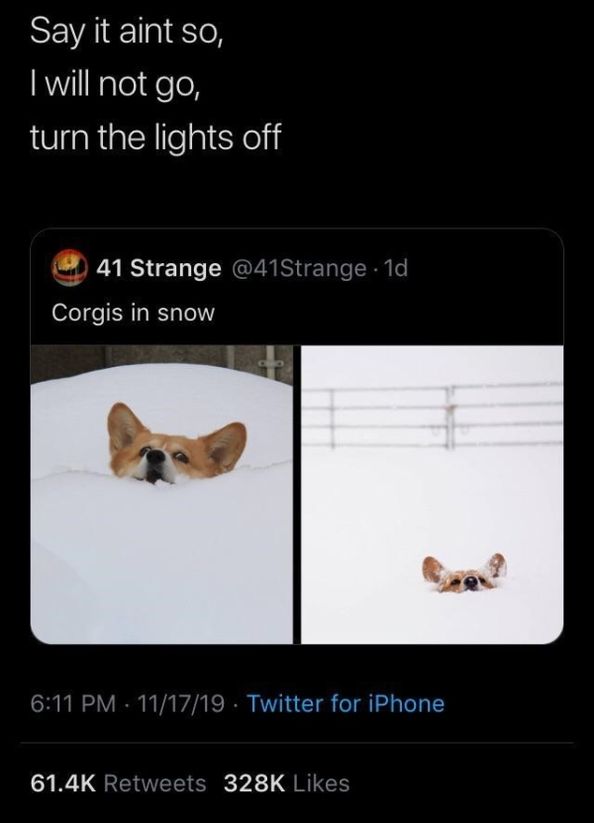The width and height of the screenshot is (594, 823).
Task: Tap the corgi ears in right photo
Action: (464, 573)
